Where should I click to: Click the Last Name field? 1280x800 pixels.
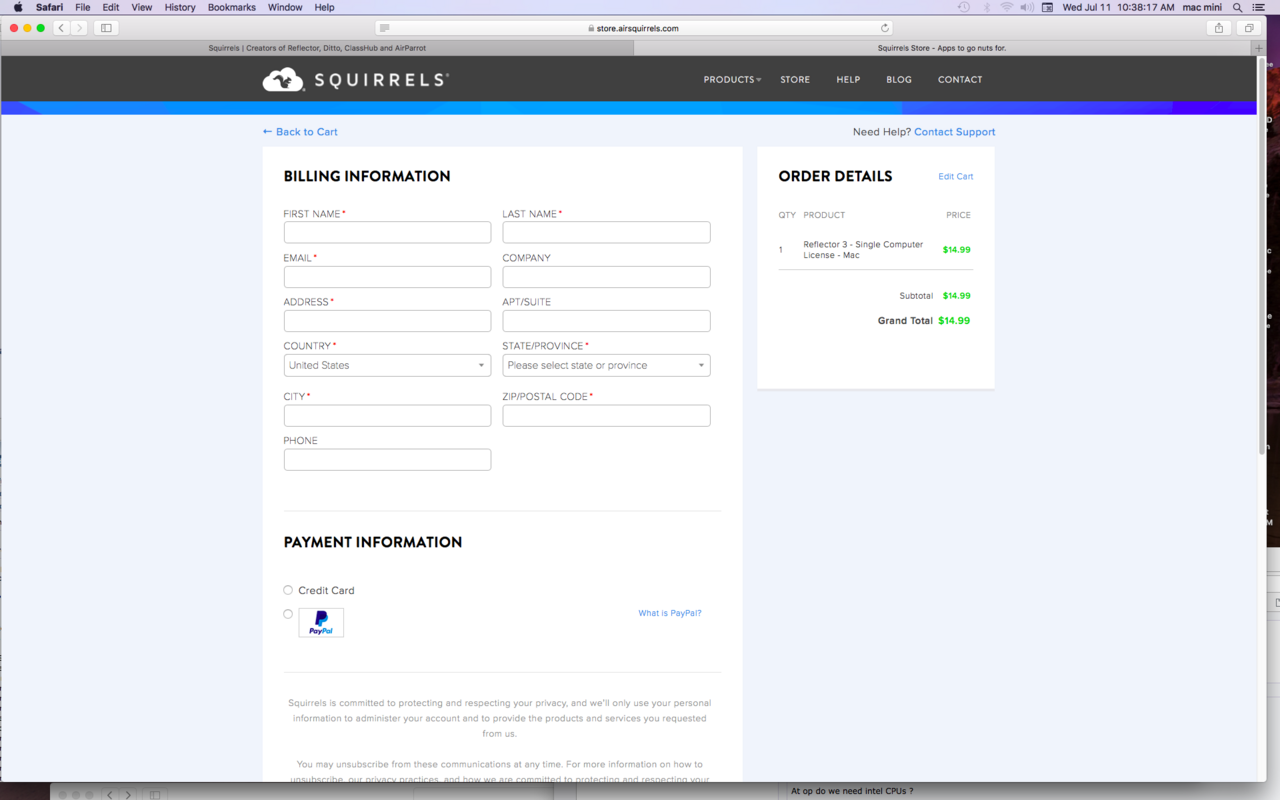[x=606, y=232]
